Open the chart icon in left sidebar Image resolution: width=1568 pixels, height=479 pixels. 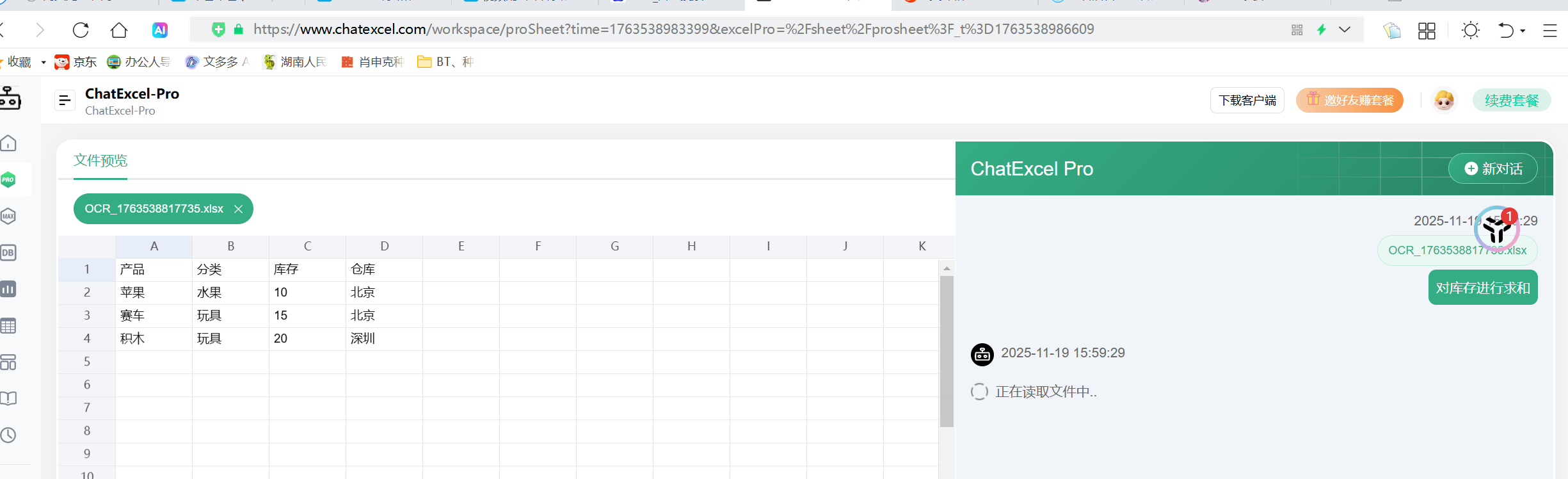tap(8, 289)
